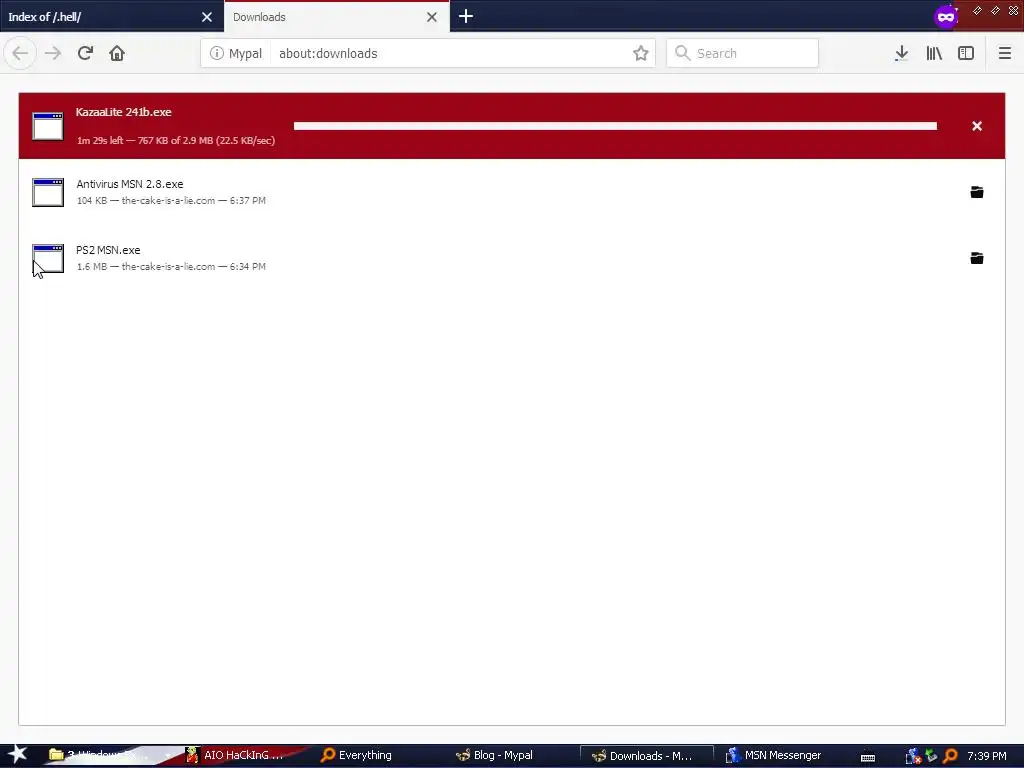Click the KazaaLite download progress bar
The height and width of the screenshot is (768, 1024).
(x=615, y=126)
